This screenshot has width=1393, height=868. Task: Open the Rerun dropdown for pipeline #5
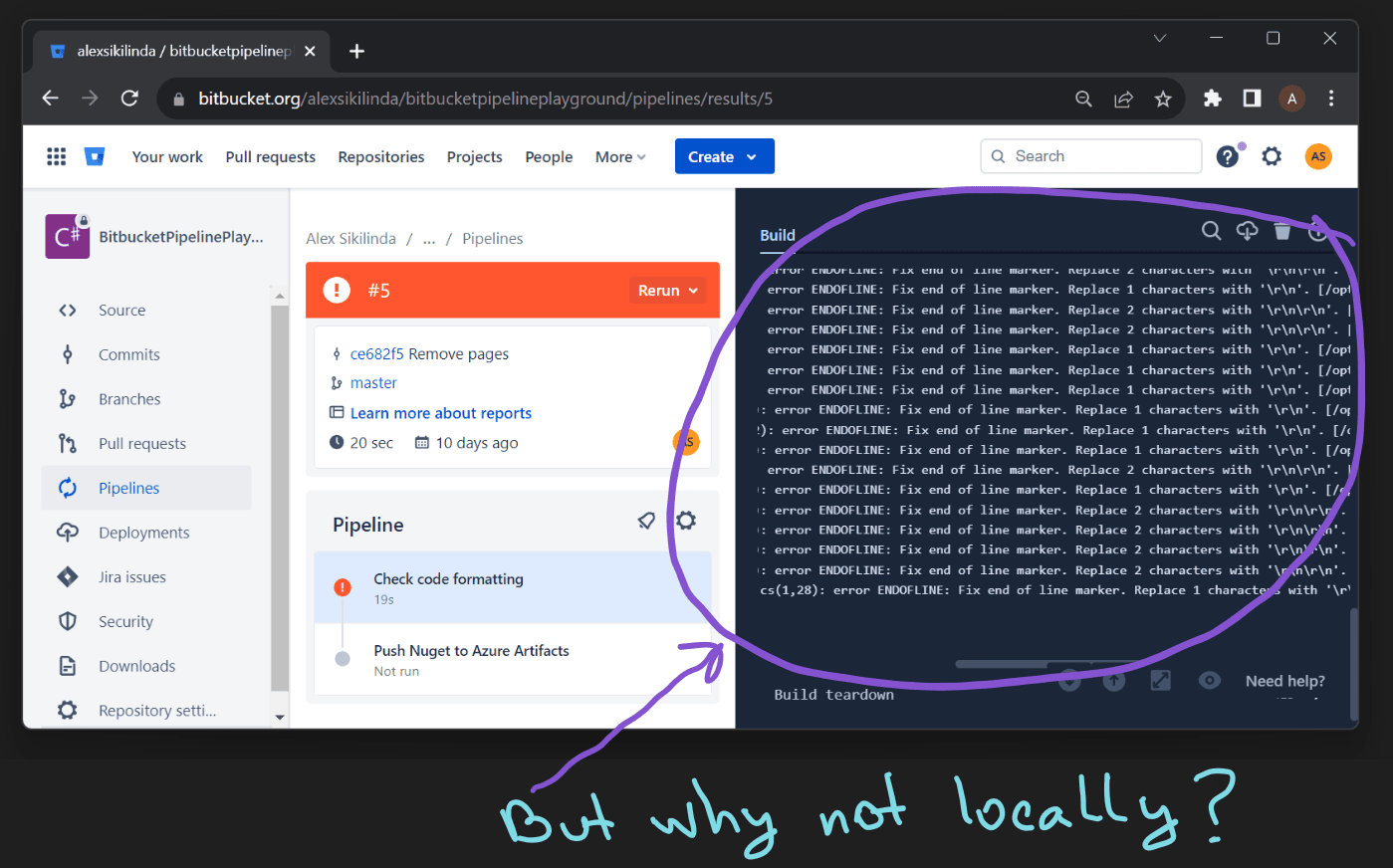pos(668,291)
